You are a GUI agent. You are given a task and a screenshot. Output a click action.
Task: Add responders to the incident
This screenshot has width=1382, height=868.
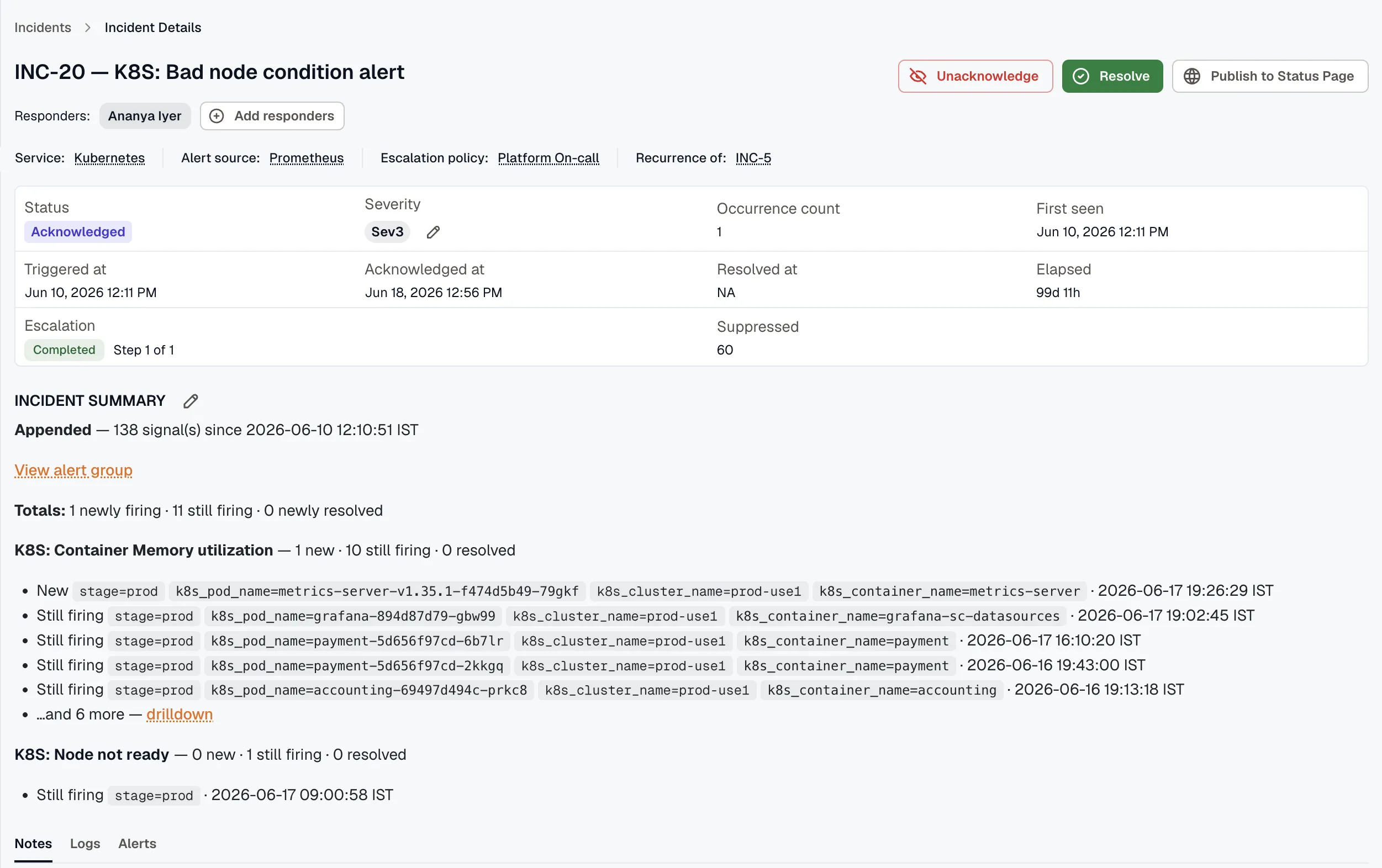(x=272, y=116)
